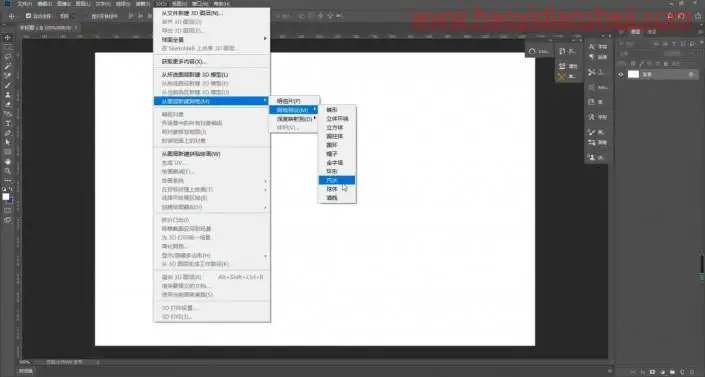Select the Rectangle shape tool
Viewport: 705px width, 377px height.
tap(8, 152)
